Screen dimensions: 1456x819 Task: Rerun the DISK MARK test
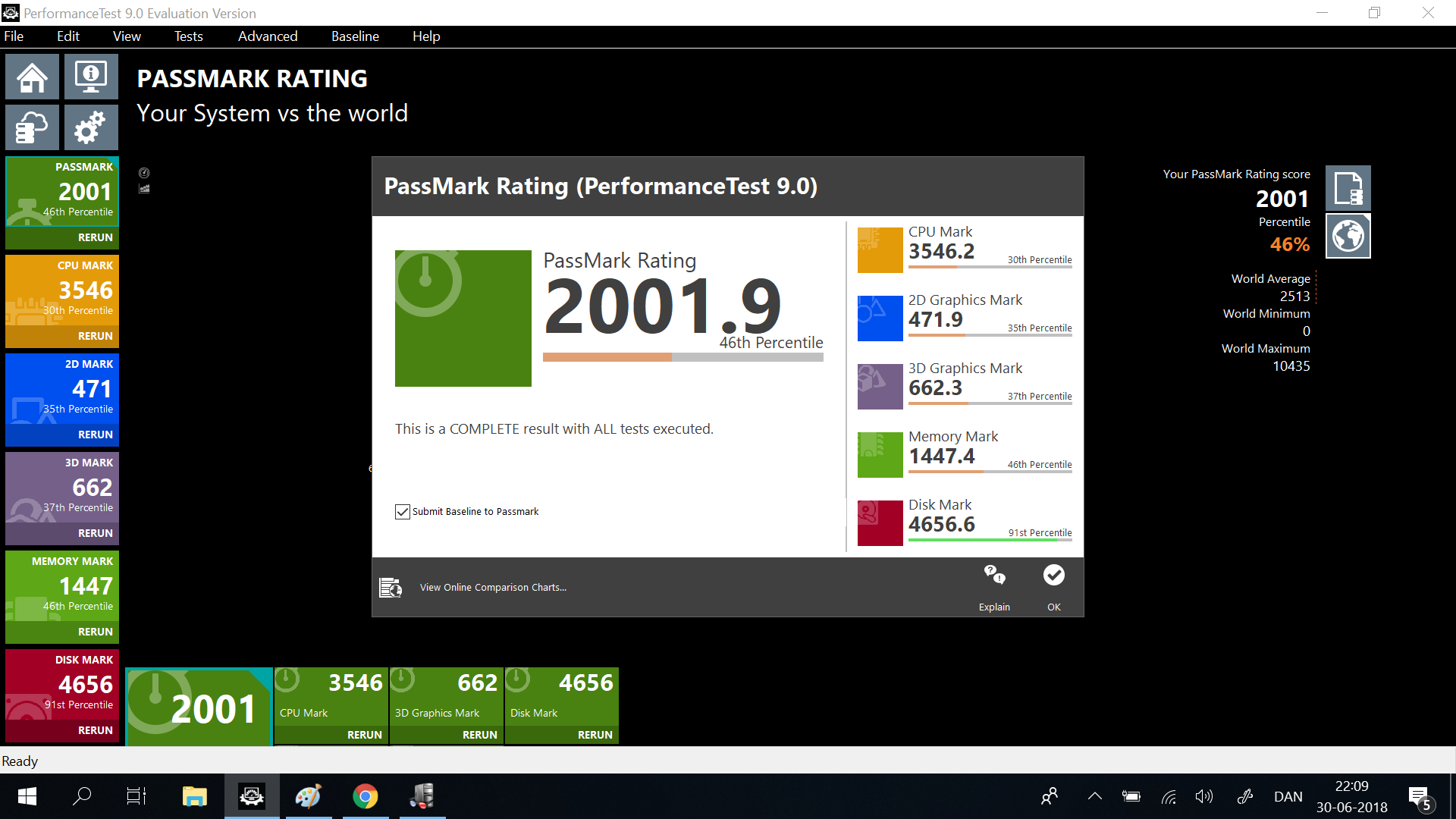click(96, 730)
